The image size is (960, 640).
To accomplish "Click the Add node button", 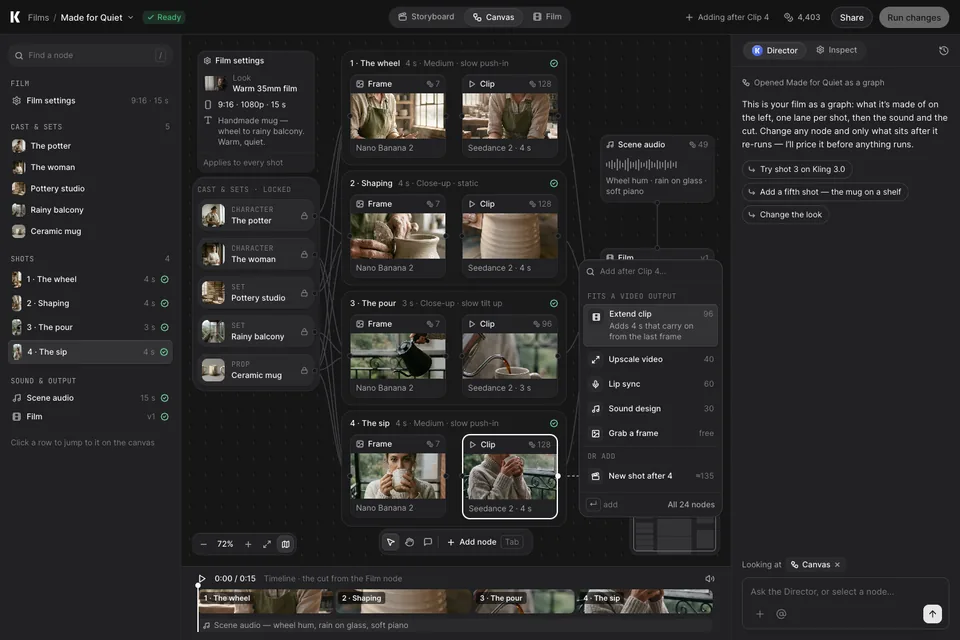I will [x=484, y=542].
